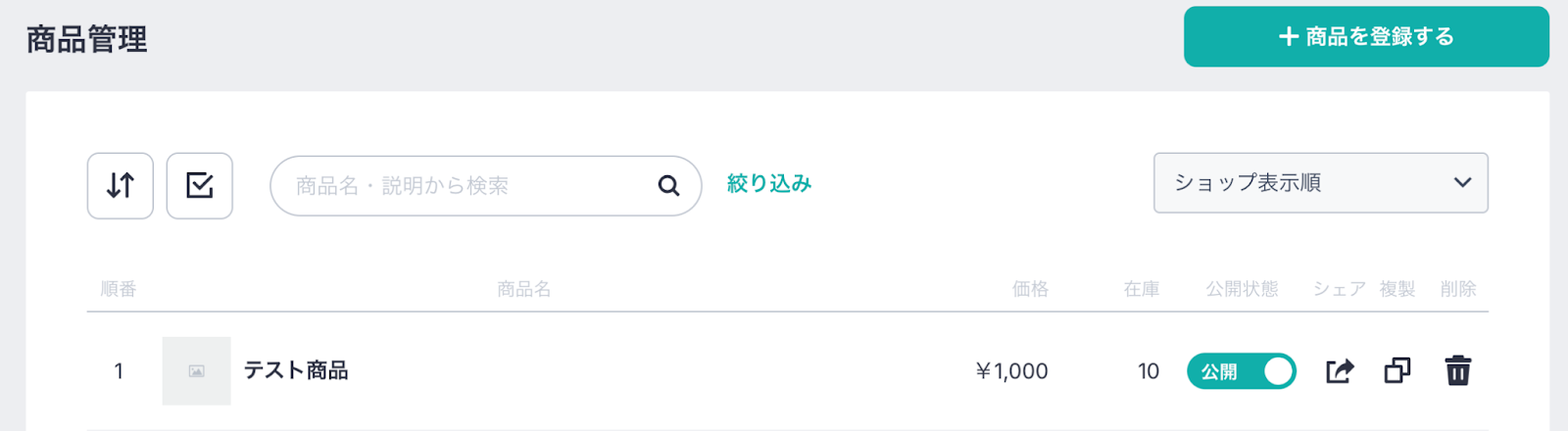Click the plus icon on 商品を登録する

(x=1289, y=37)
